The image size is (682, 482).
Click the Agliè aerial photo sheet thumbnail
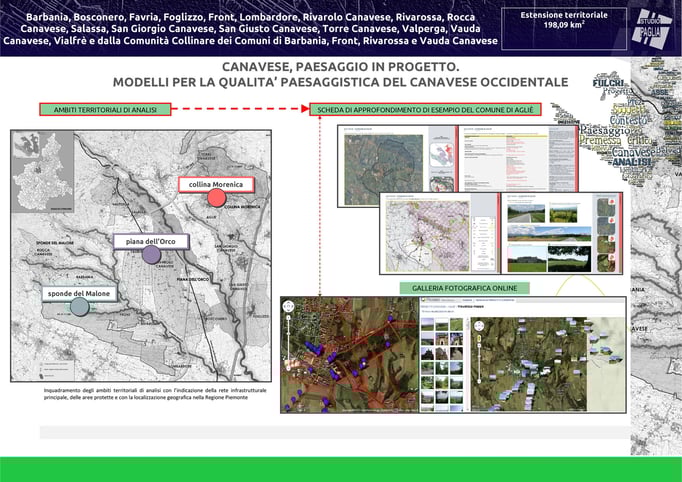click(397, 166)
